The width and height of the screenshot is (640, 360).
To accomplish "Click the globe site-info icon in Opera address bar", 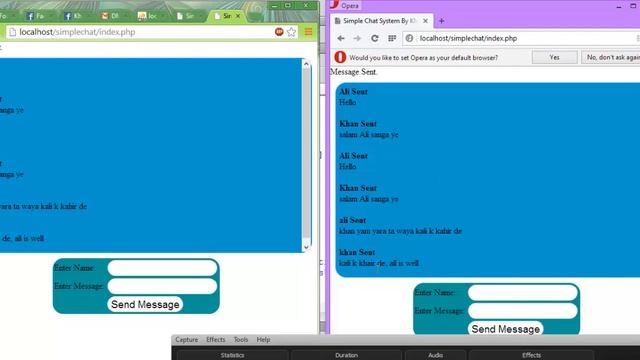I will tap(409, 38).
